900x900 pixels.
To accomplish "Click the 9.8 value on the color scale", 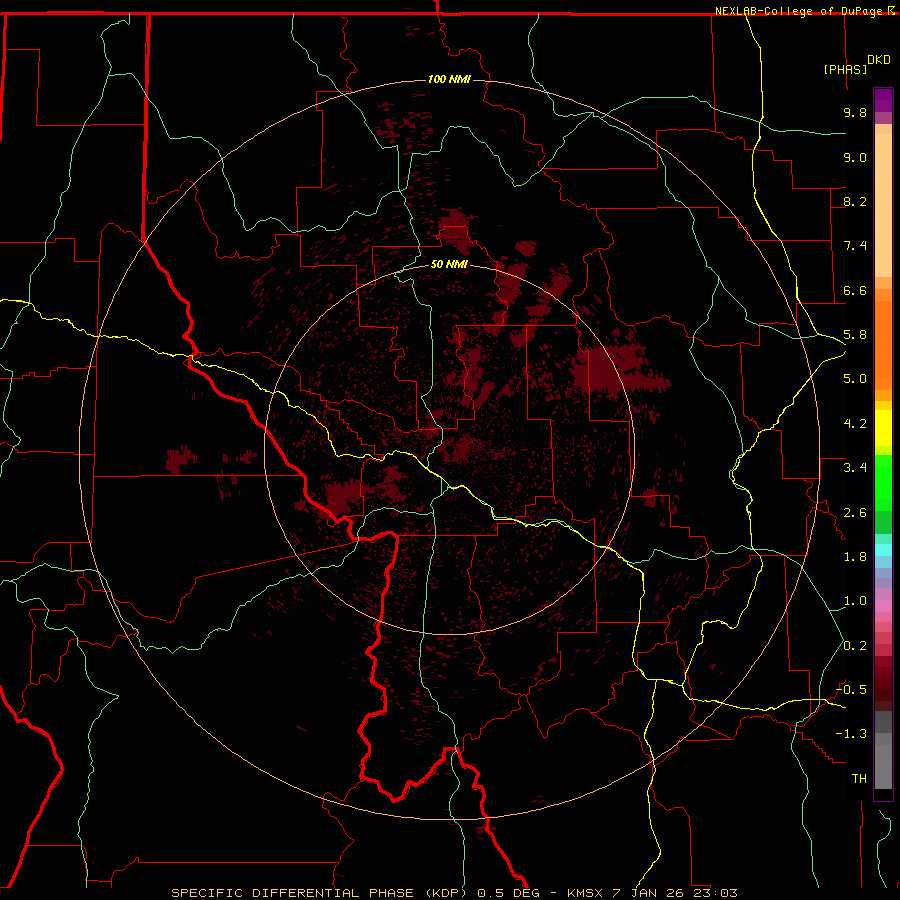I will click(x=855, y=112).
